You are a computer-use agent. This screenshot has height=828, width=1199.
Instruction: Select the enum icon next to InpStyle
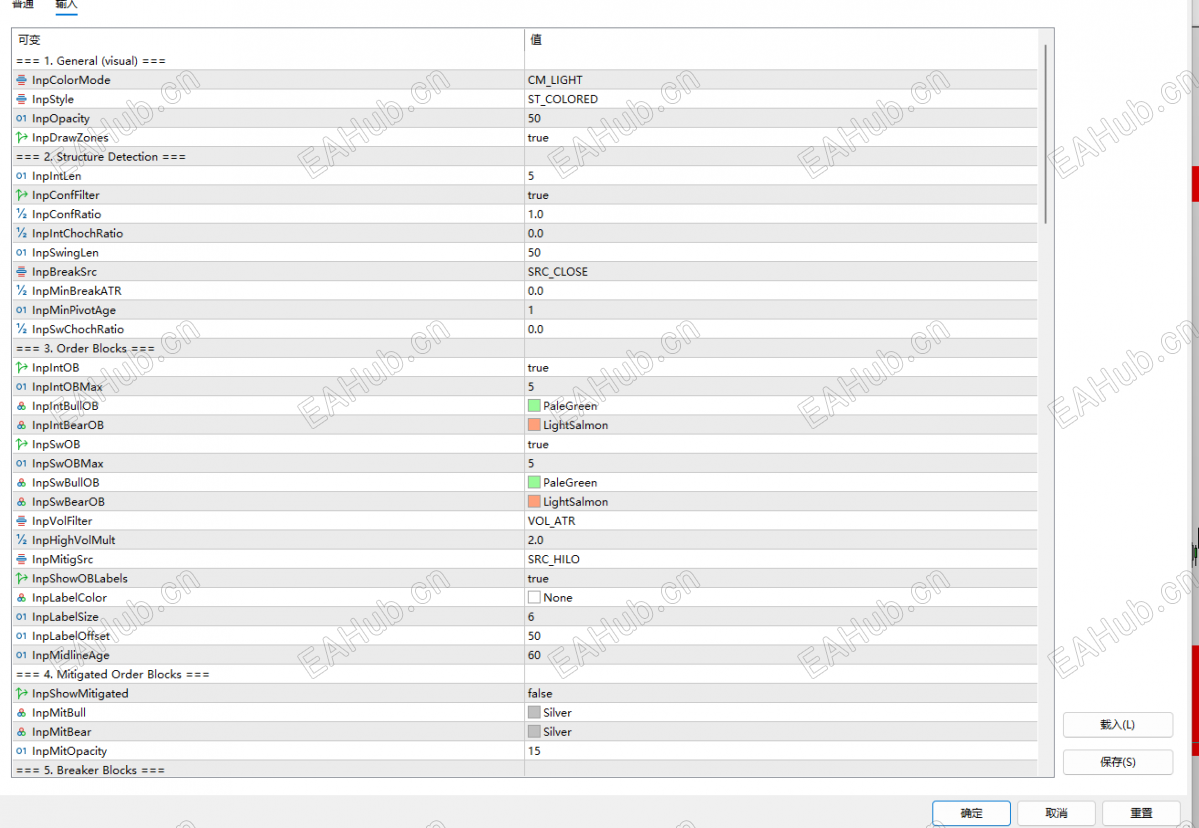[21, 99]
